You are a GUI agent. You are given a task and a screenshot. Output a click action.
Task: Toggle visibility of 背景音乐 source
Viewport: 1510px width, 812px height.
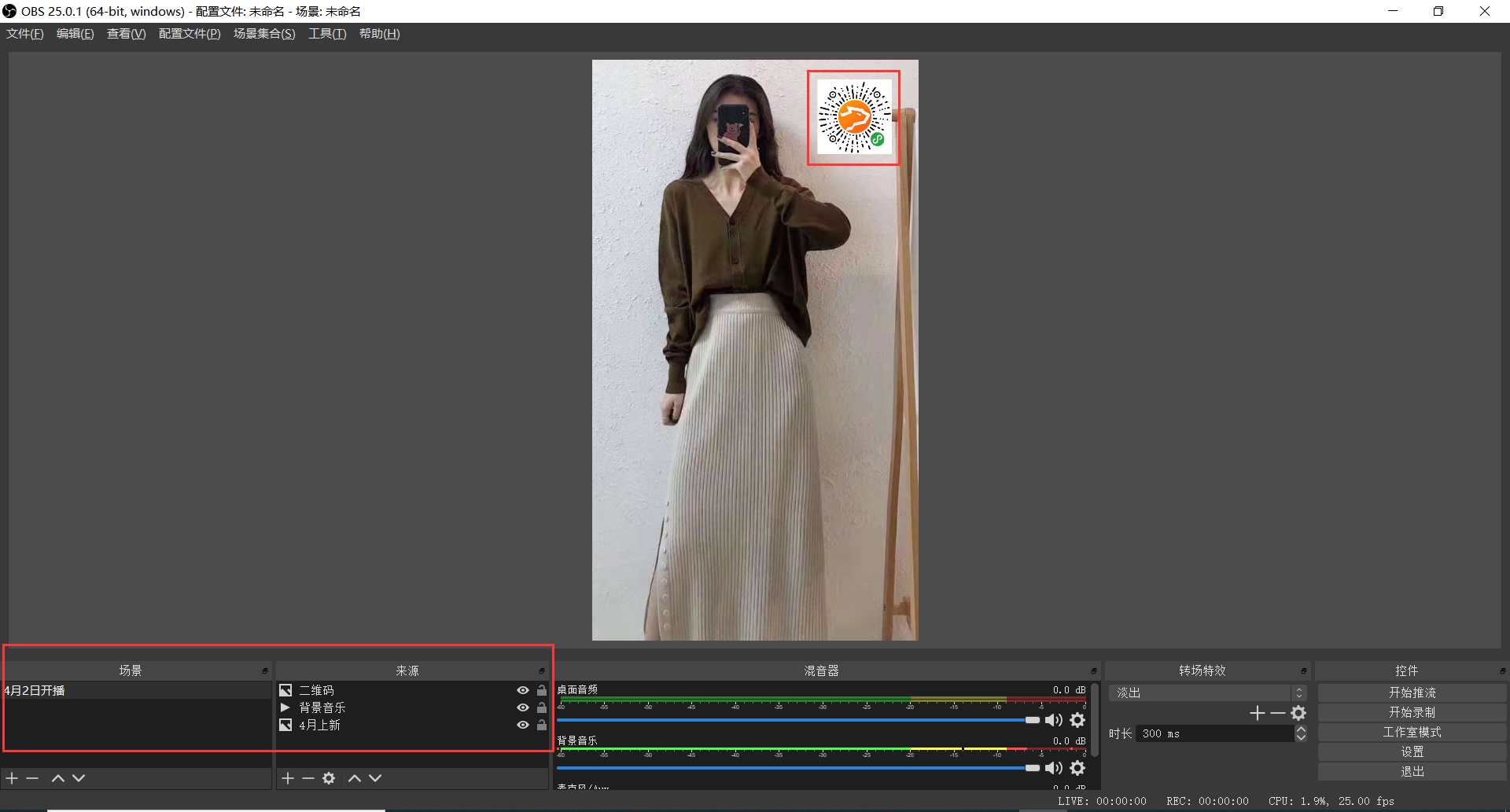(522, 707)
